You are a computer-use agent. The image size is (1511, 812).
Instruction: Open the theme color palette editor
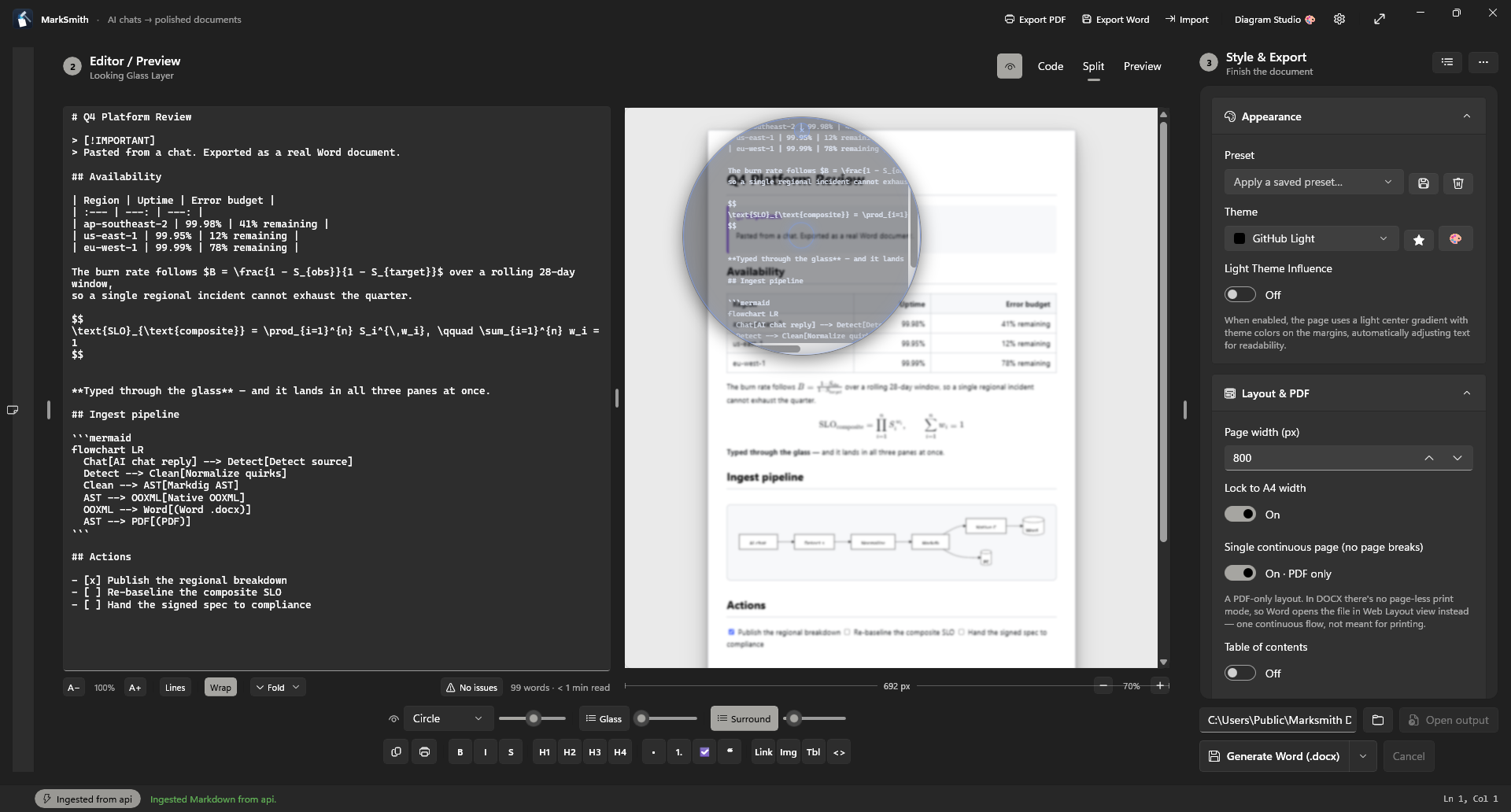pyautogui.click(x=1455, y=239)
